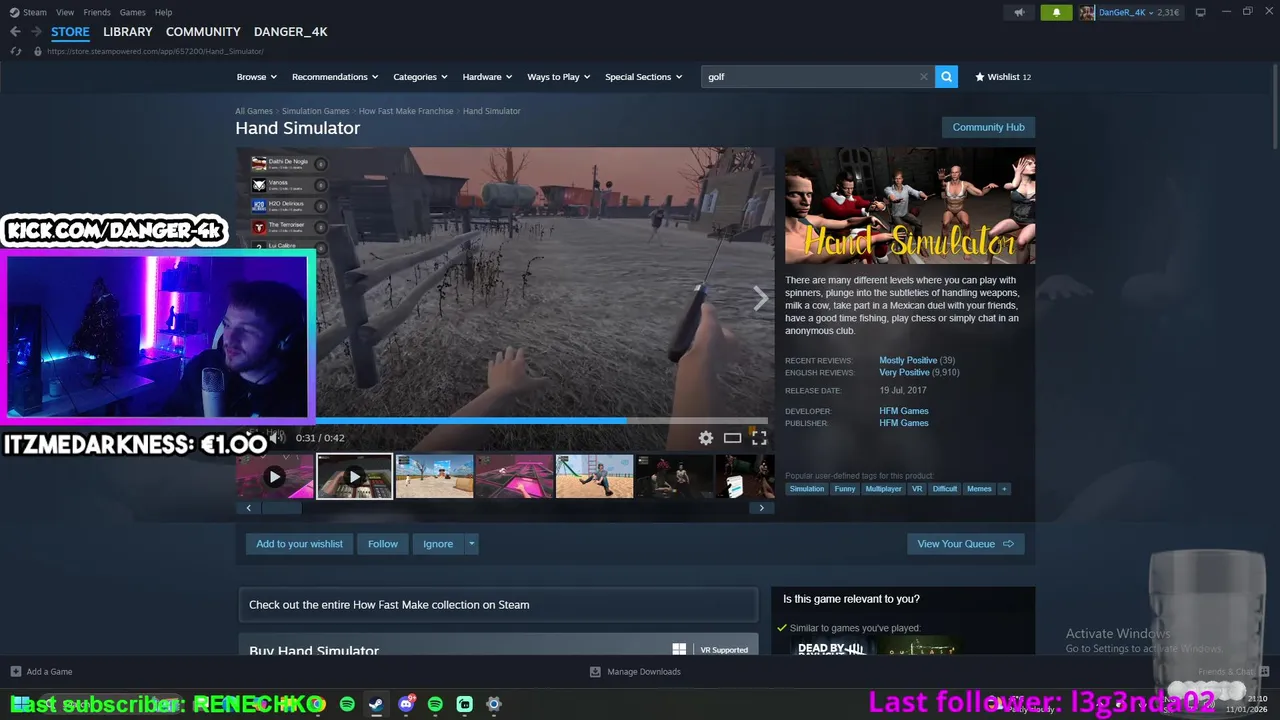Show next media with right chevron on video
Viewport: 1280px width, 720px height.
760,298
